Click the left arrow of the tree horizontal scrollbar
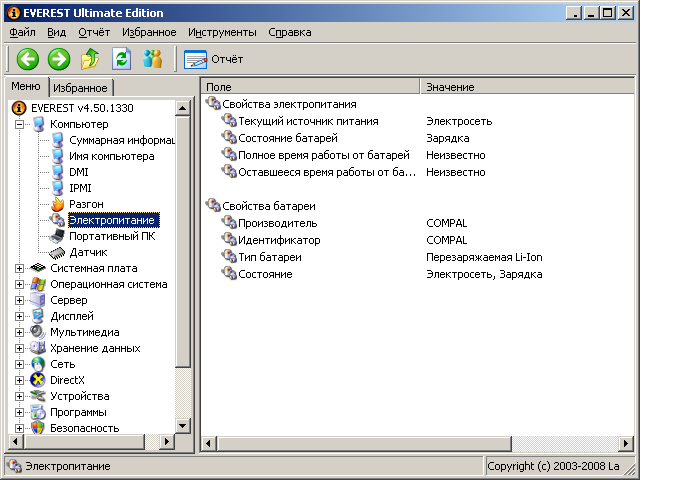 pyautogui.click(x=16, y=442)
